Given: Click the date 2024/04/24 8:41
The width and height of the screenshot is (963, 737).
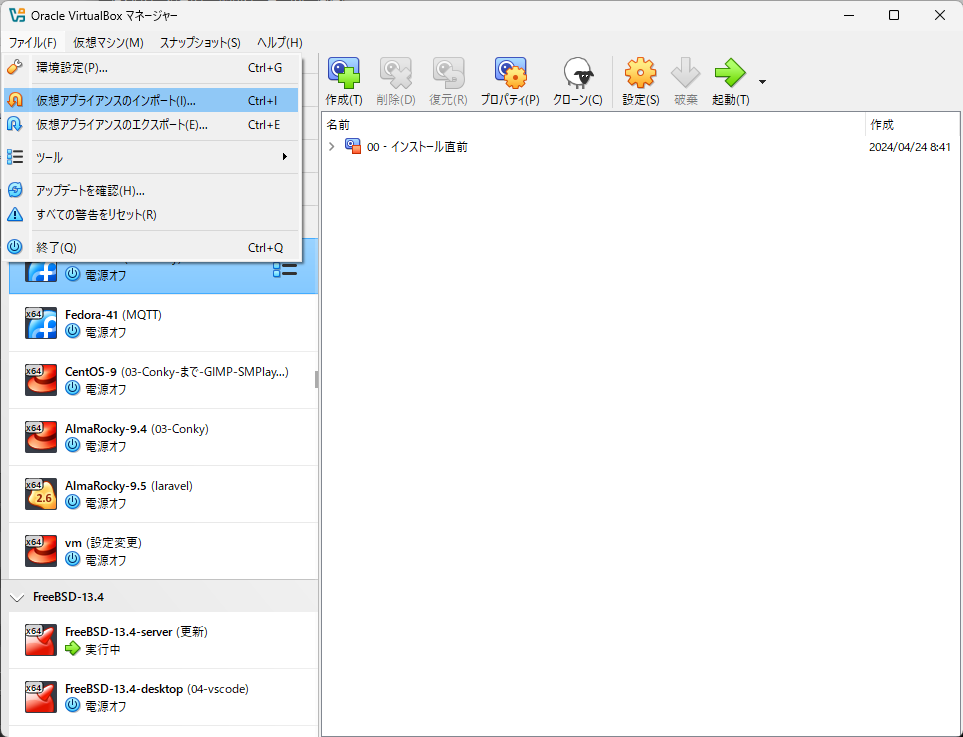Looking at the screenshot, I should (x=910, y=147).
